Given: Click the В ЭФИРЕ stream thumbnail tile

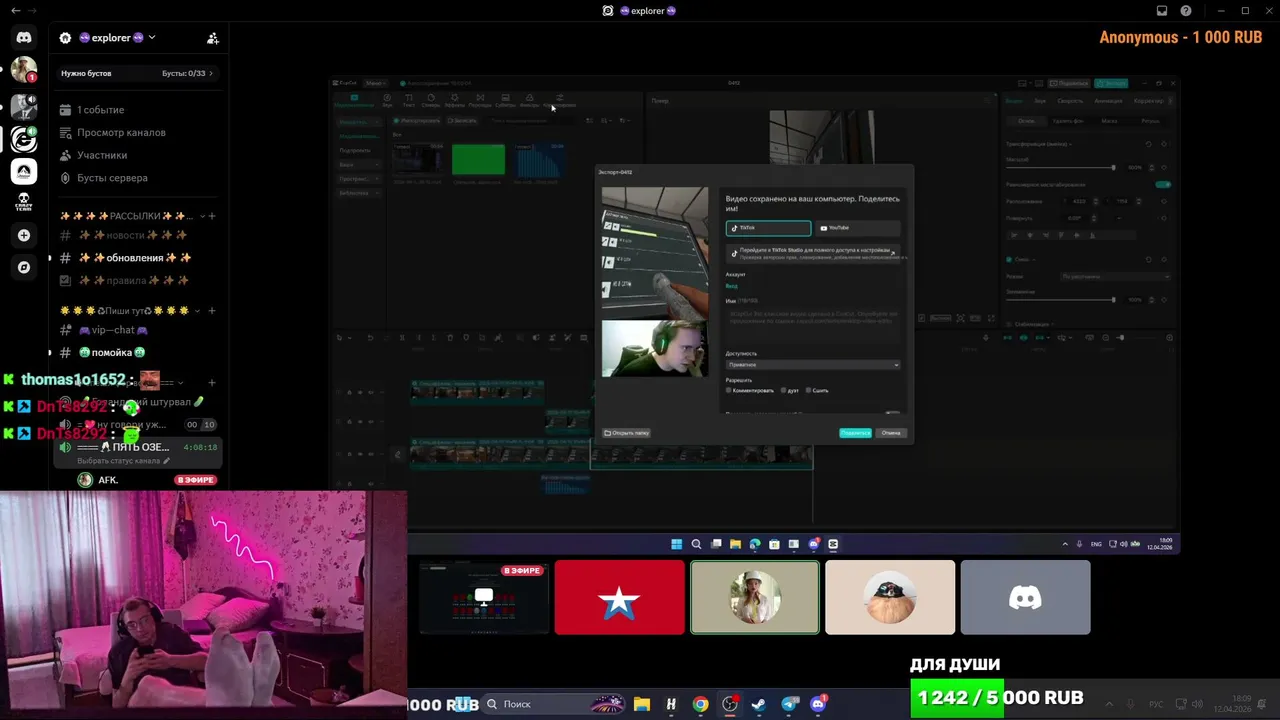Looking at the screenshot, I should pyautogui.click(x=484, y=597).
